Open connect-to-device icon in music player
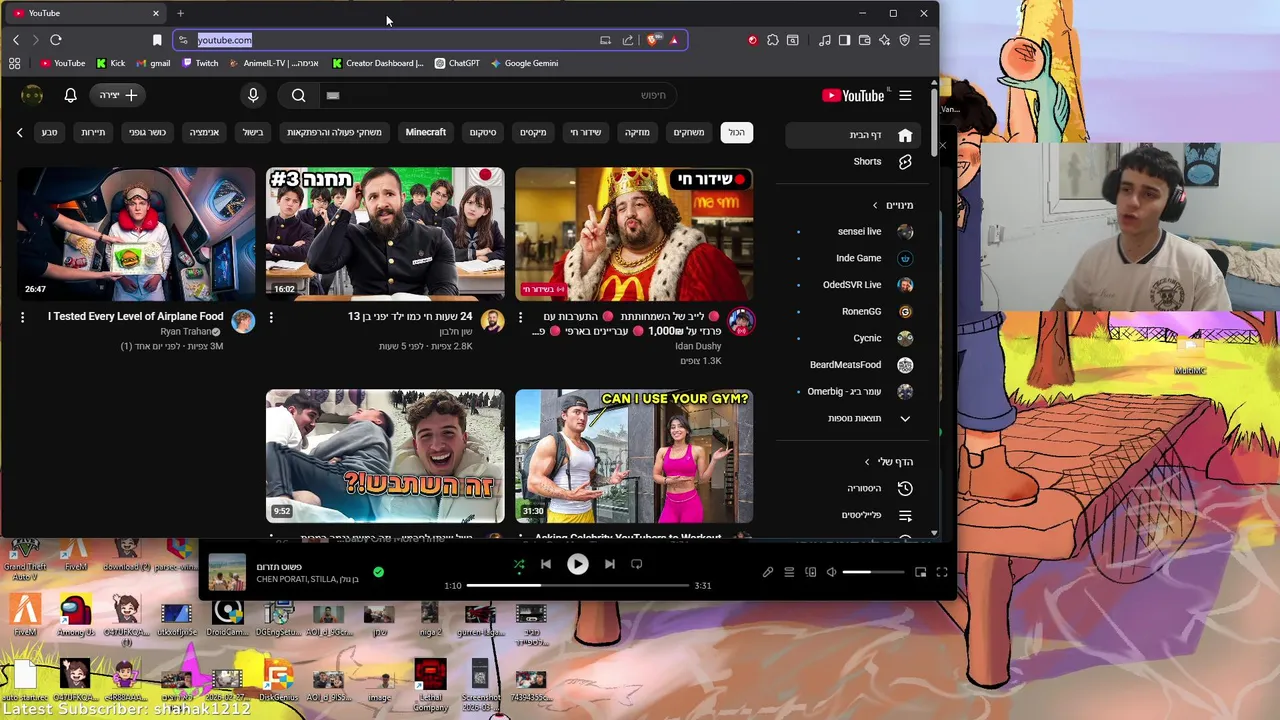Screen dimensions: 1280x720 pos(810,572)
